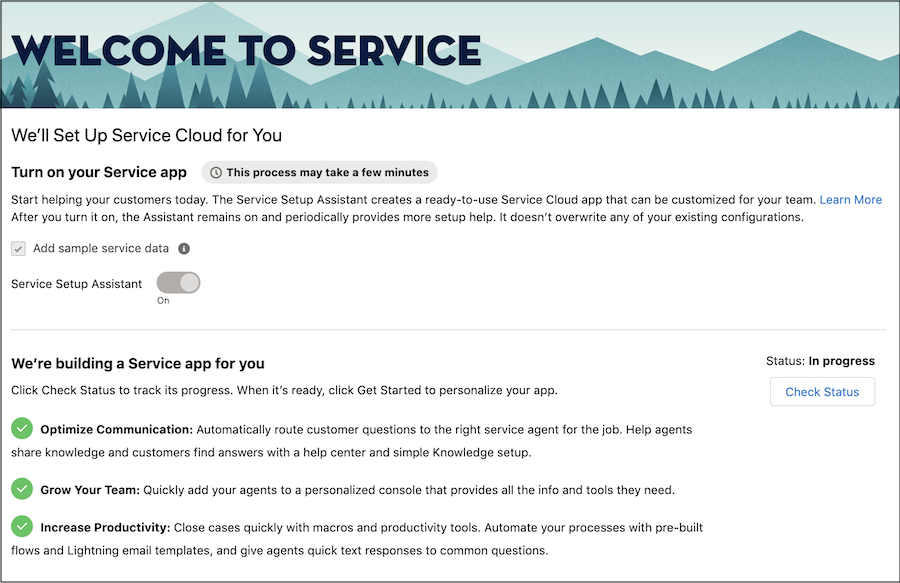The height and width of the screenshot is (583, 900).
Task: Click the 'Welcome to Service' banner heading
Action: point(246,50)
